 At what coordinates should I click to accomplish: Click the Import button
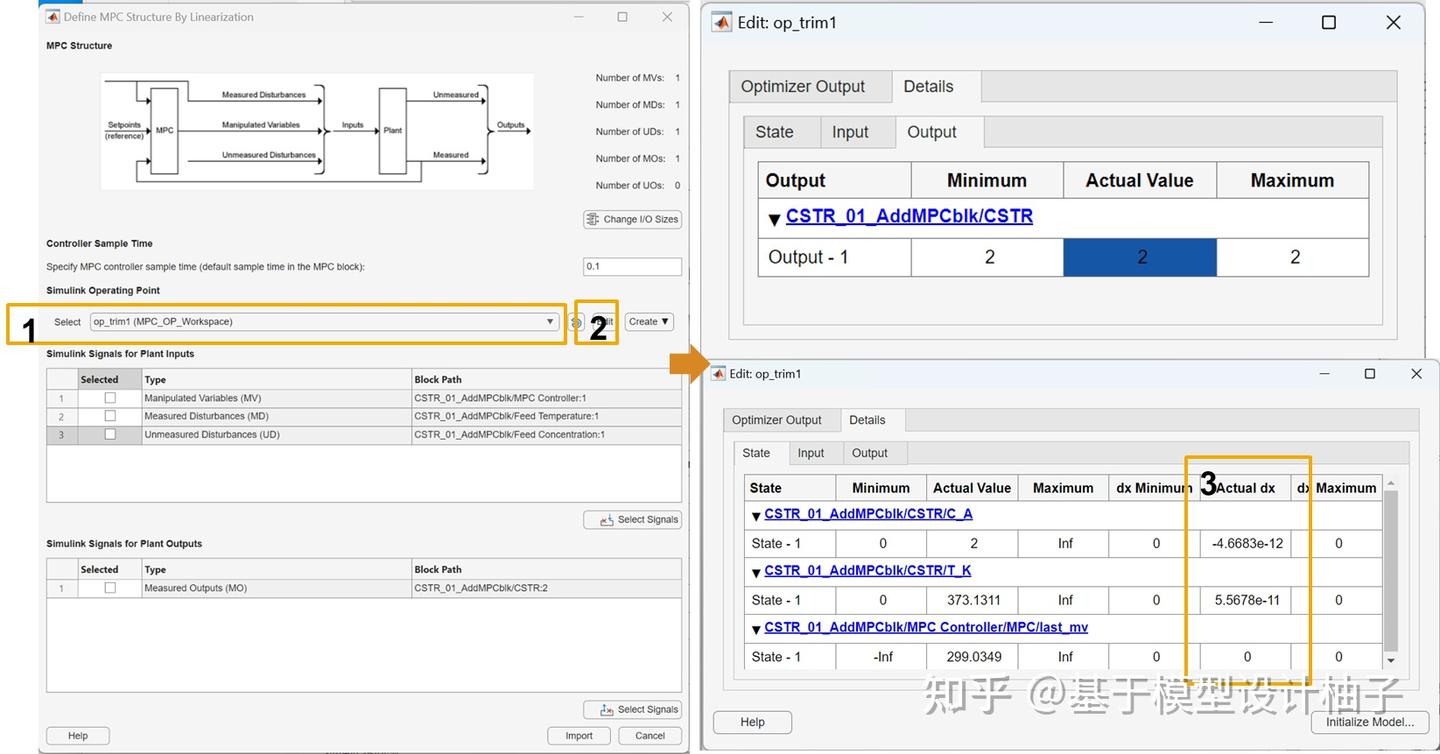point(578,734)
